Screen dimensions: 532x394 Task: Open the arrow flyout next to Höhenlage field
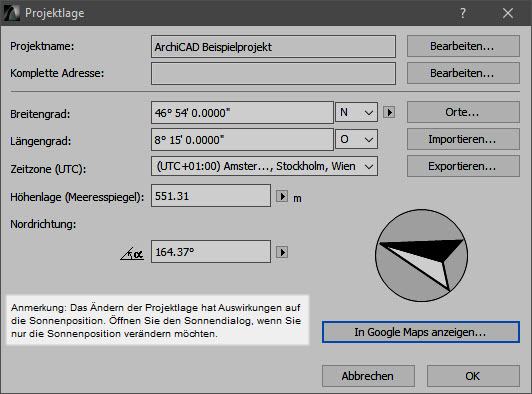282,196
